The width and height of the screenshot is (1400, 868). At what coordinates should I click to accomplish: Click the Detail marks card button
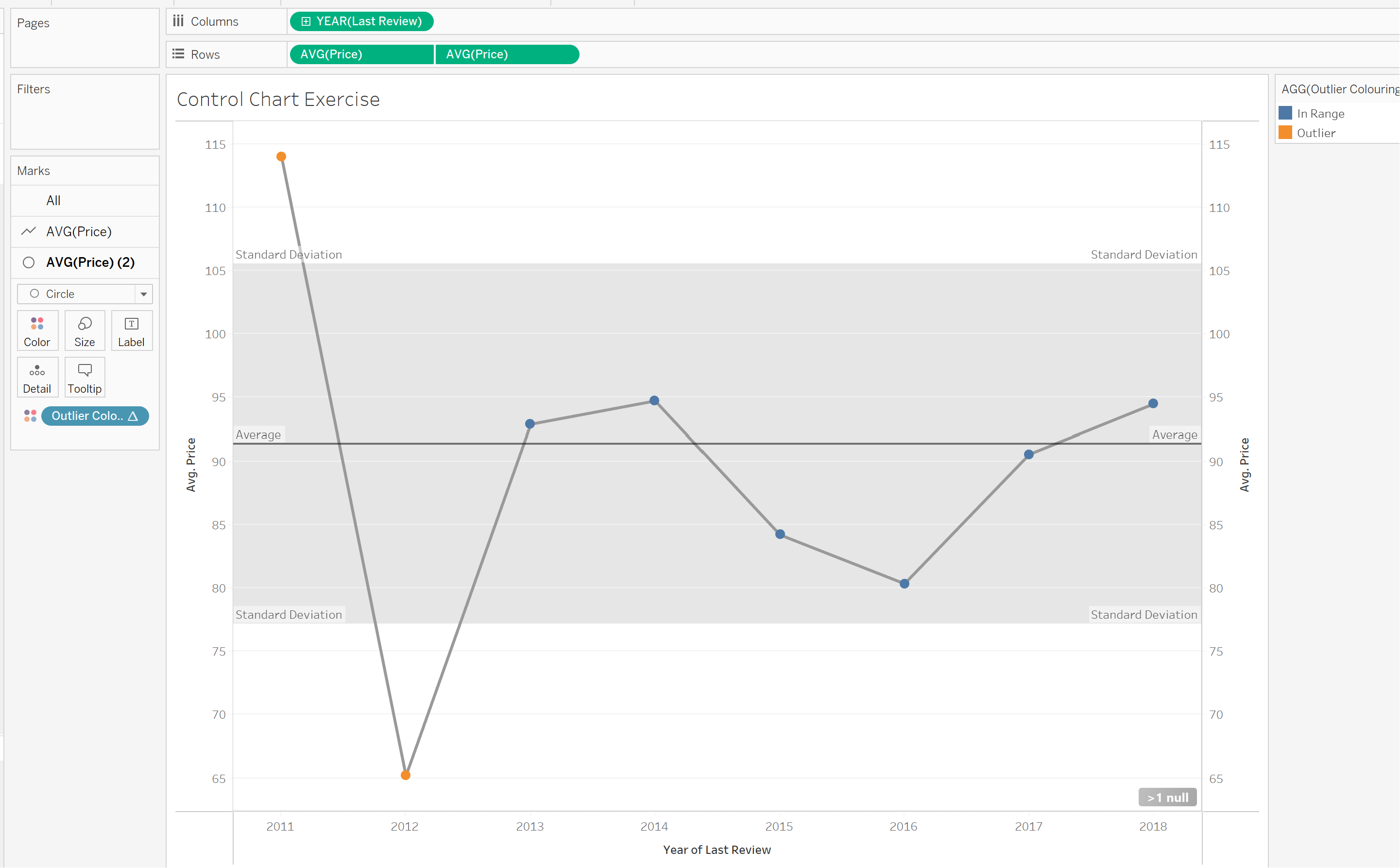(37, 377)
